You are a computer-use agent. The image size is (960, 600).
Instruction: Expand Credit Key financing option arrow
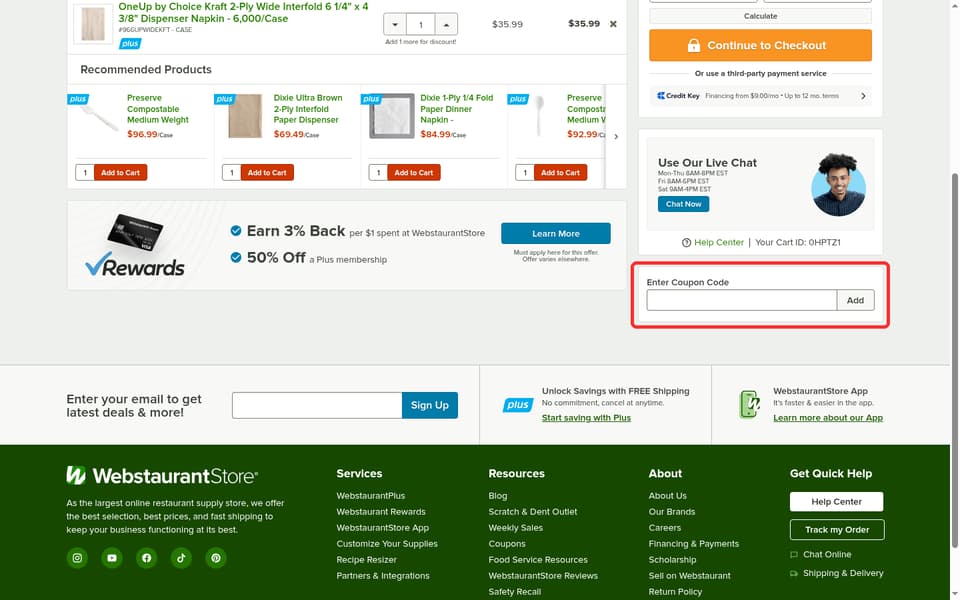(863, 96)
